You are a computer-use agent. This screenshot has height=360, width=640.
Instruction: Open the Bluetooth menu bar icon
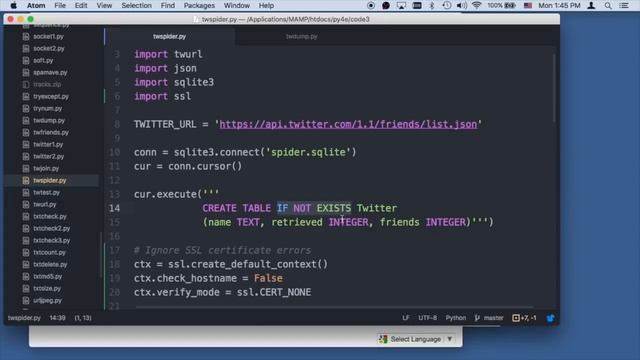(432, 5)
